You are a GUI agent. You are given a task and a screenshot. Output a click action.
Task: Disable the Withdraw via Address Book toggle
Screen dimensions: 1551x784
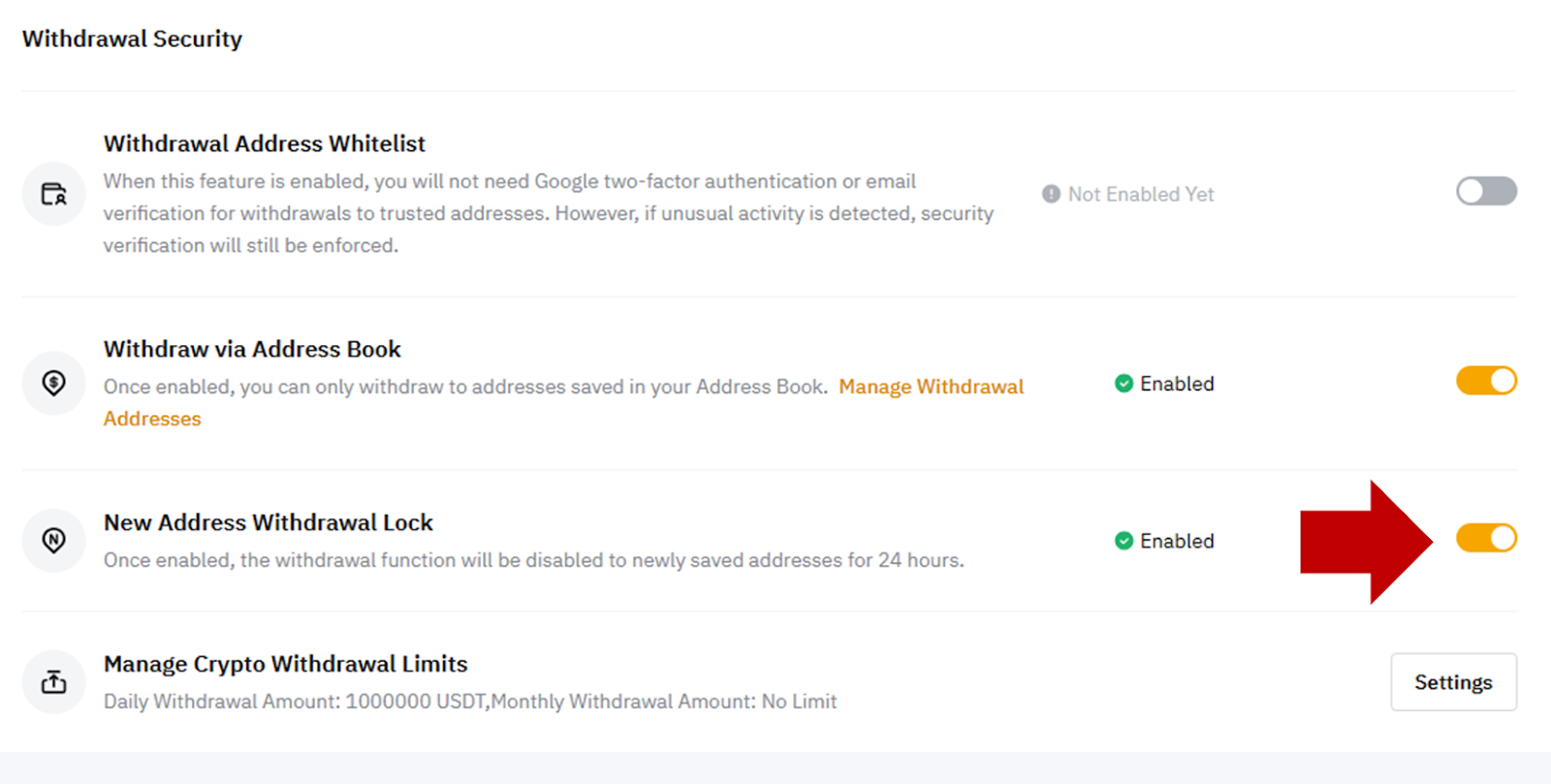1486,381
